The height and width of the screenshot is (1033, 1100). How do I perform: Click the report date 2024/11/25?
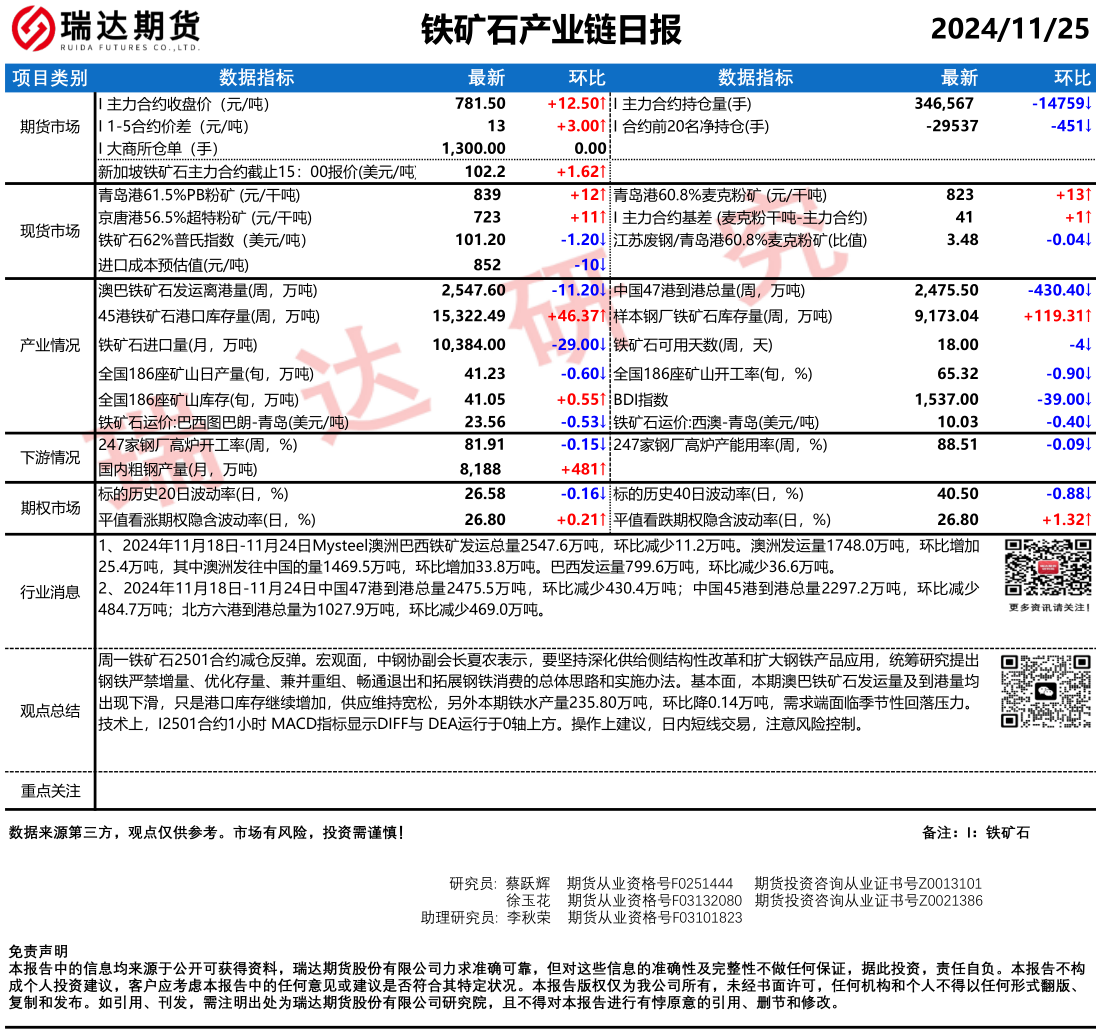(1009, 29)
